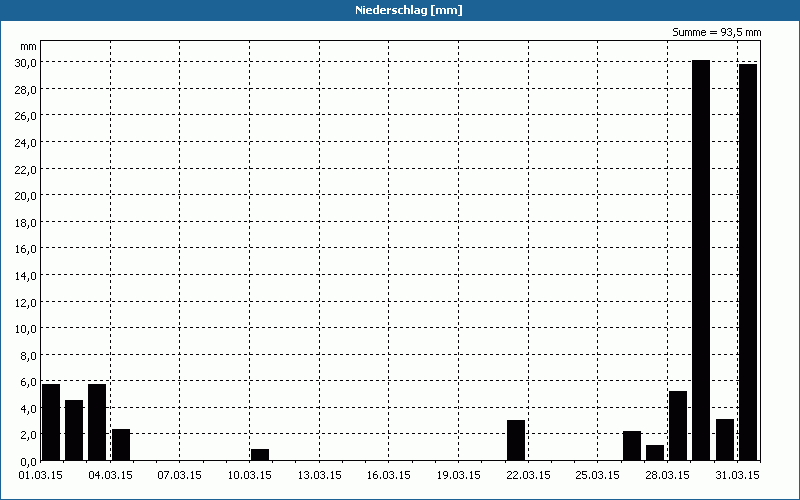Select the tallest bar exceeding 30 mm
The height and width of the screenshot is (500, 800).
pos(701,260)
